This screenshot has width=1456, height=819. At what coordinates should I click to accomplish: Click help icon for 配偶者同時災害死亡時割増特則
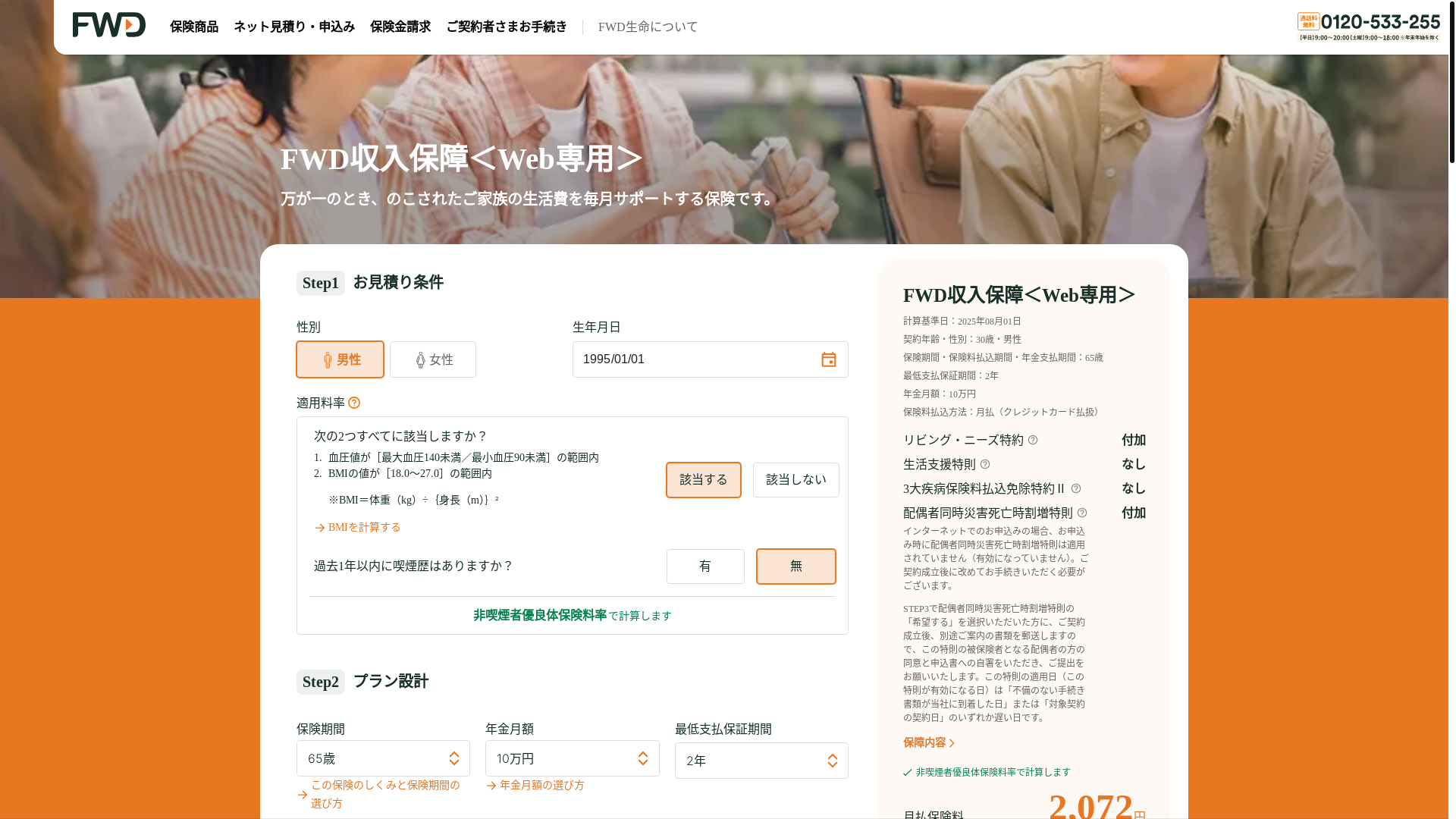tap(1082, 513)
